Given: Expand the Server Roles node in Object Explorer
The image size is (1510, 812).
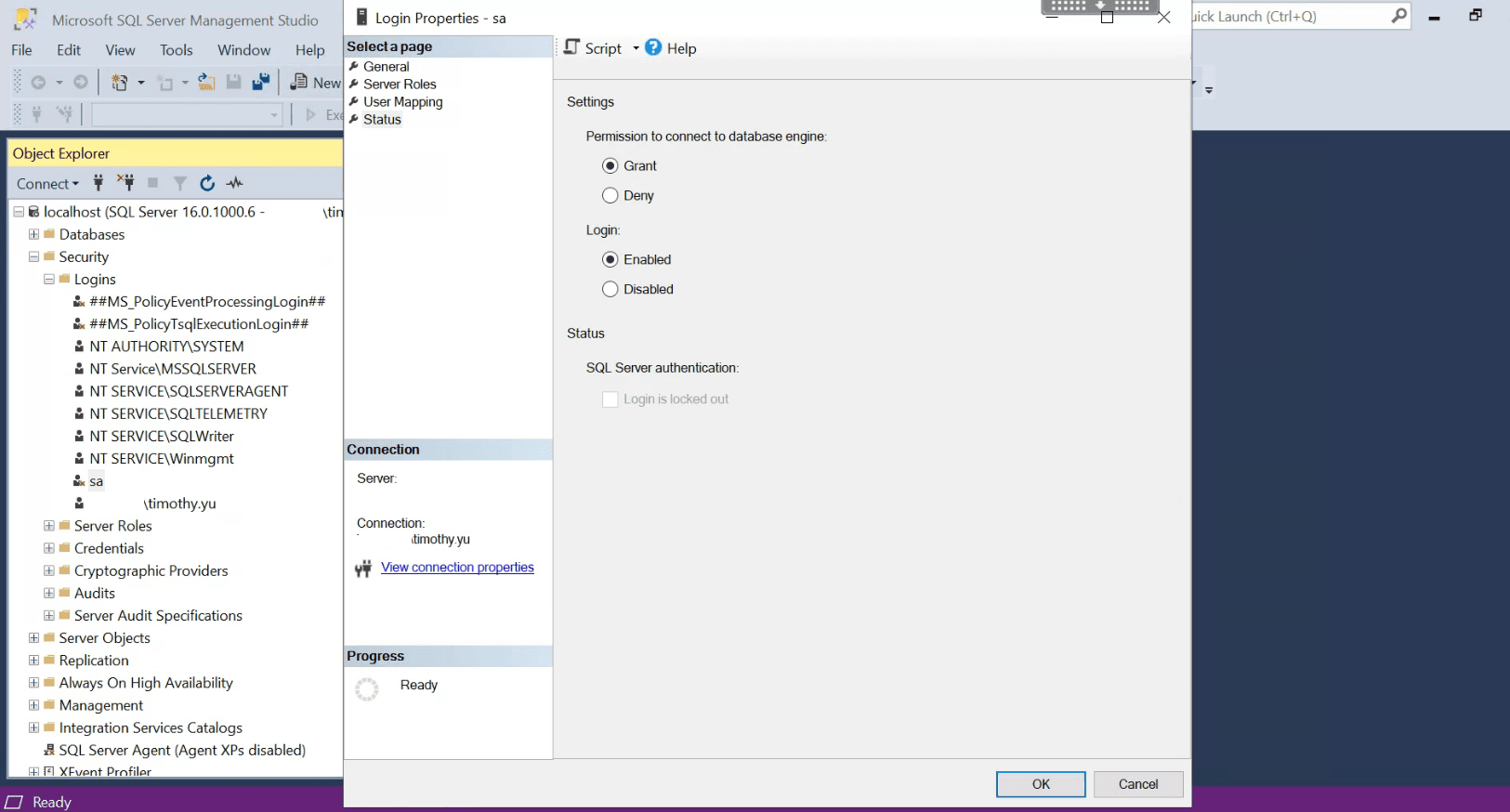Looking at the screenshot, I should click(x=49, y=526).
